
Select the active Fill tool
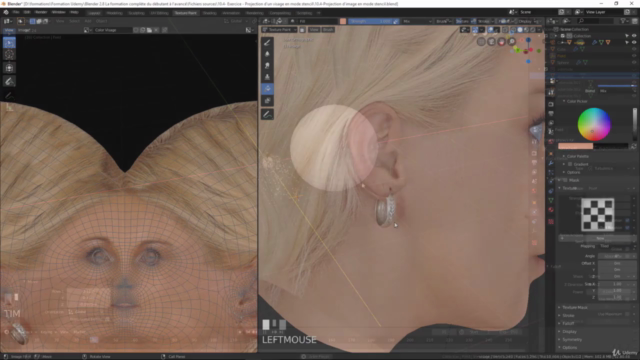(267, 89)
